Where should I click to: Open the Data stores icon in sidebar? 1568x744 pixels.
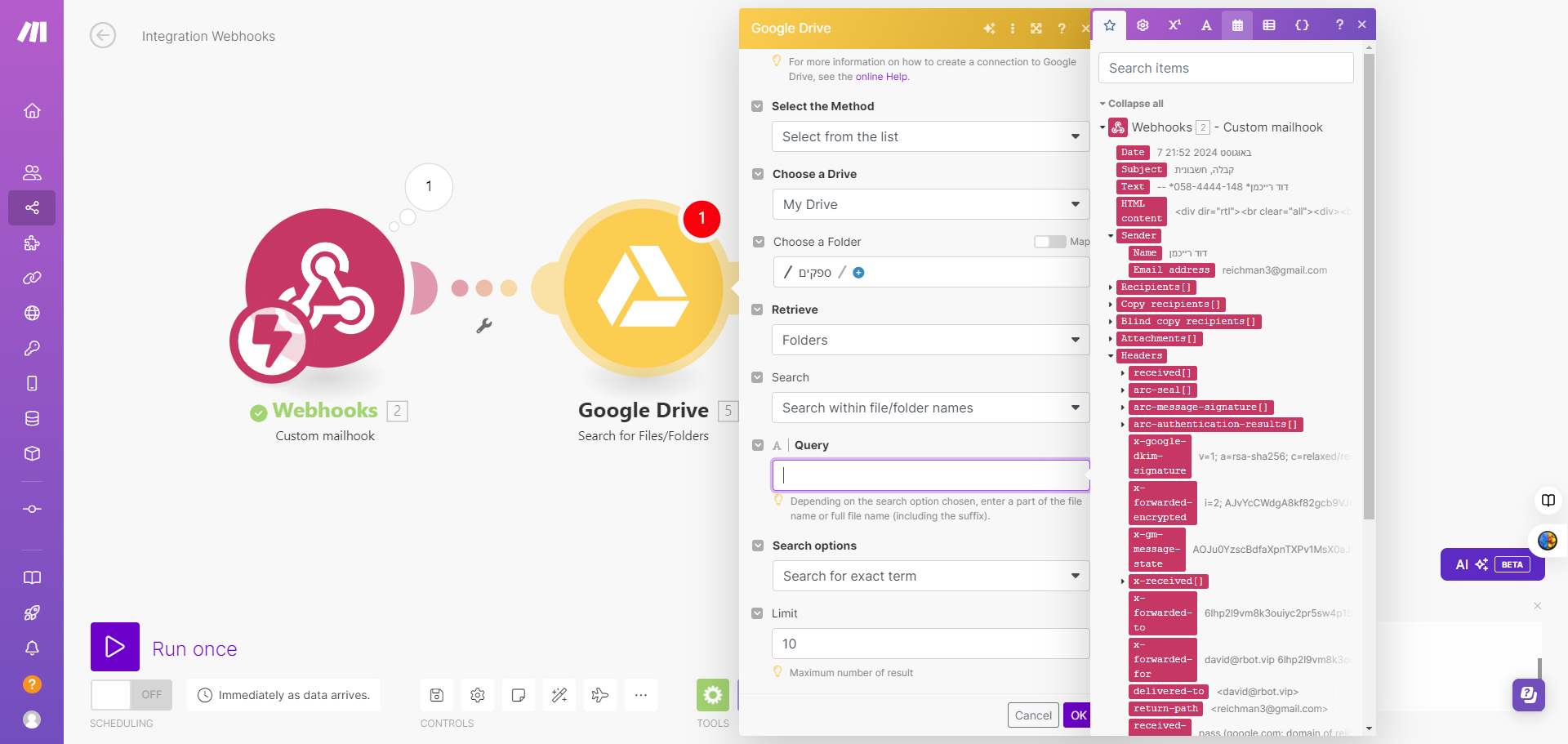click(32, 418)
